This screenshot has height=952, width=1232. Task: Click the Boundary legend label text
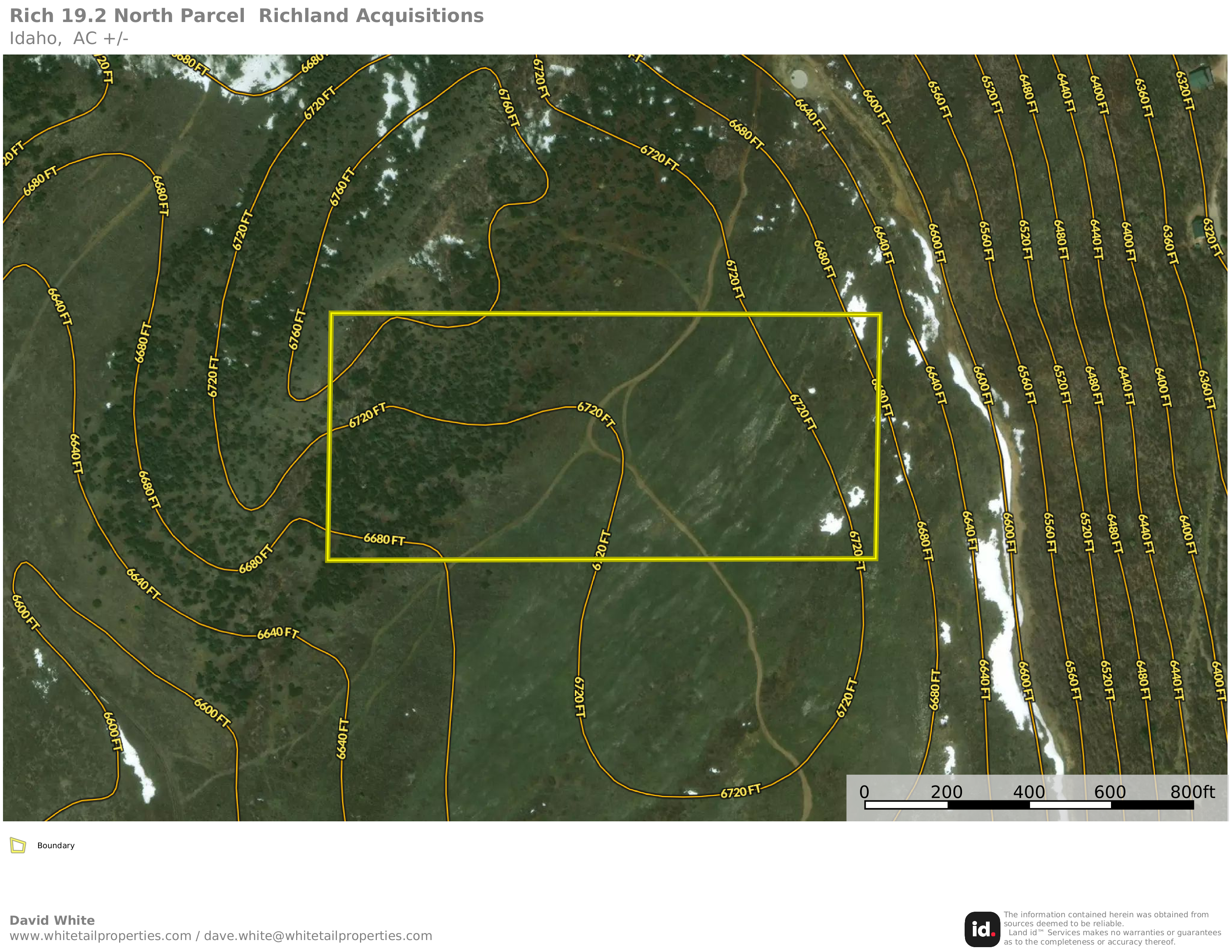pyautogui.click(x=56, y=845)
